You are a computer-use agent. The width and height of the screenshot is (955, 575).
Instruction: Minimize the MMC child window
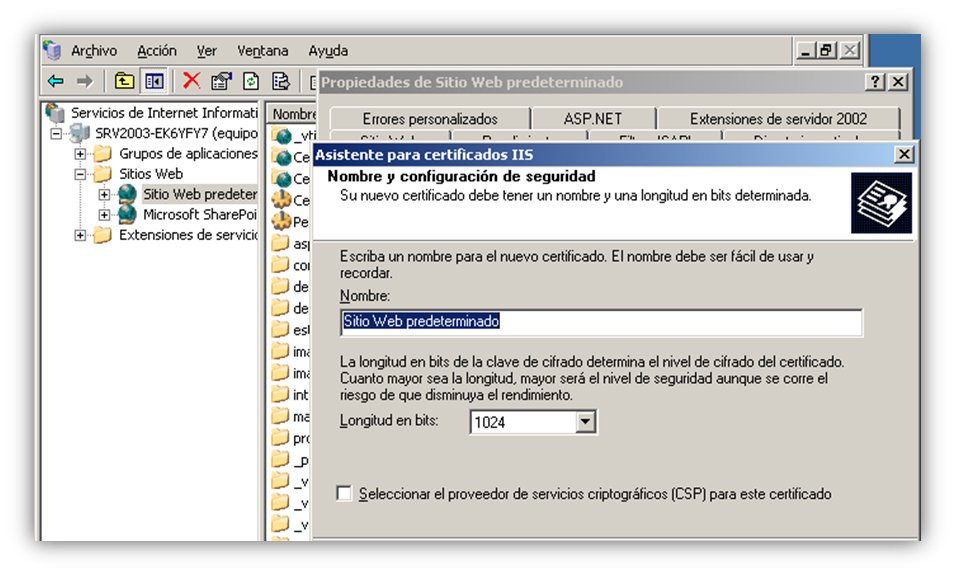[x=806, y=51]
